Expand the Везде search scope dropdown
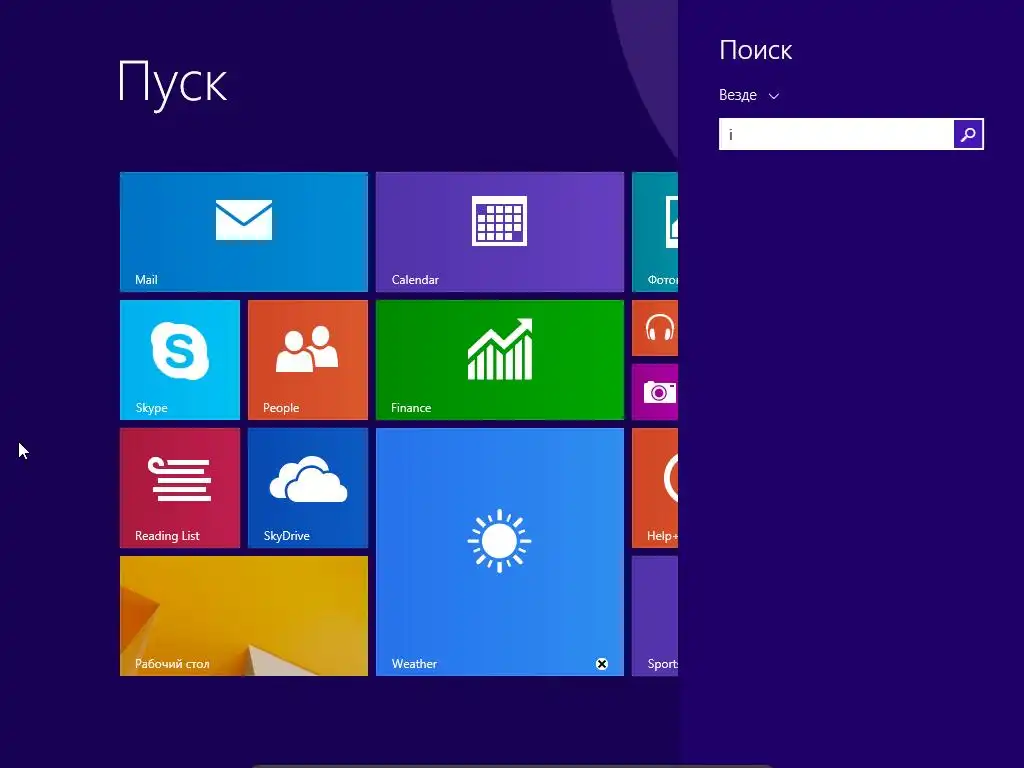1024x768 pixels. (x=749, y=95)
